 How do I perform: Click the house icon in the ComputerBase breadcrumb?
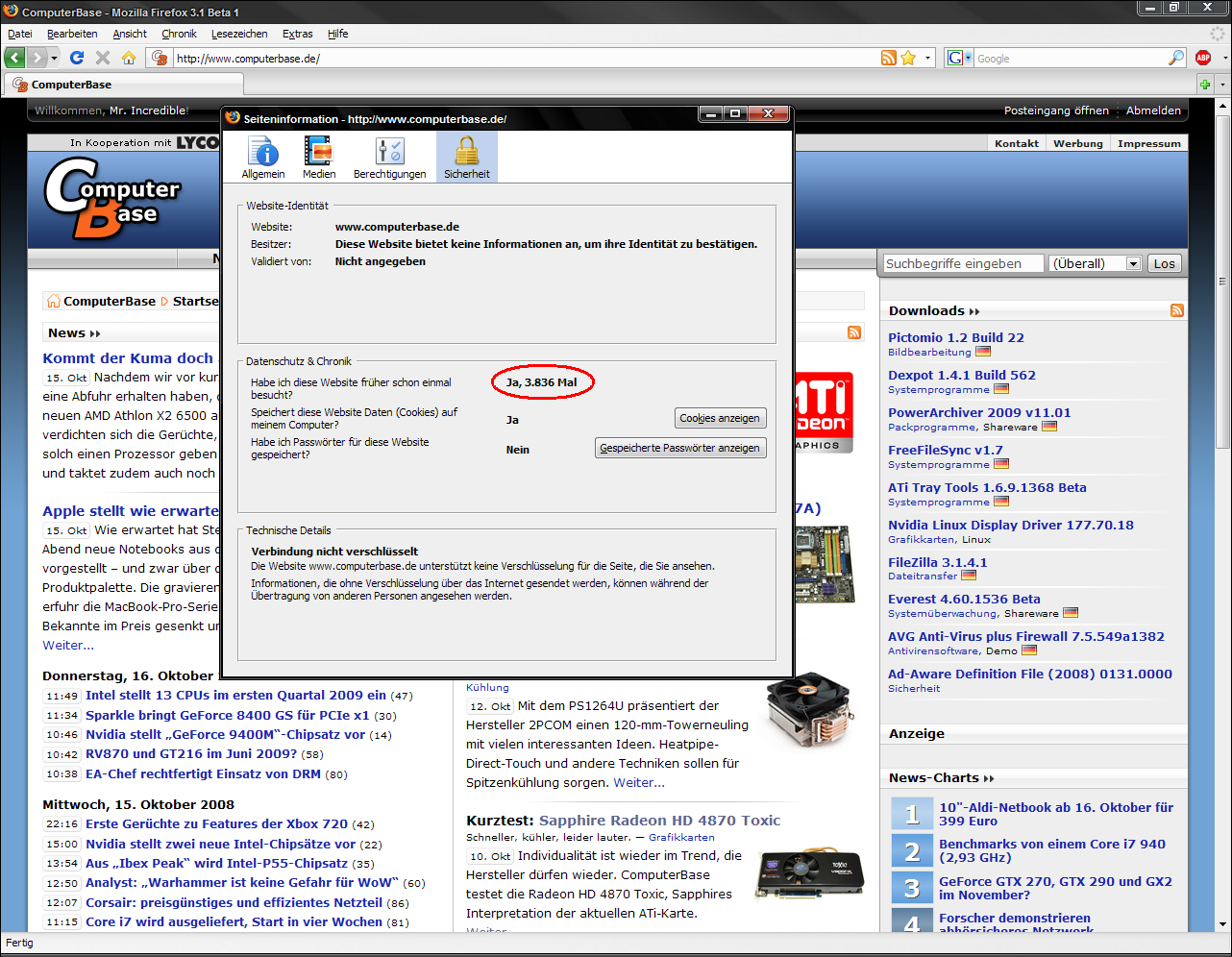54,301
